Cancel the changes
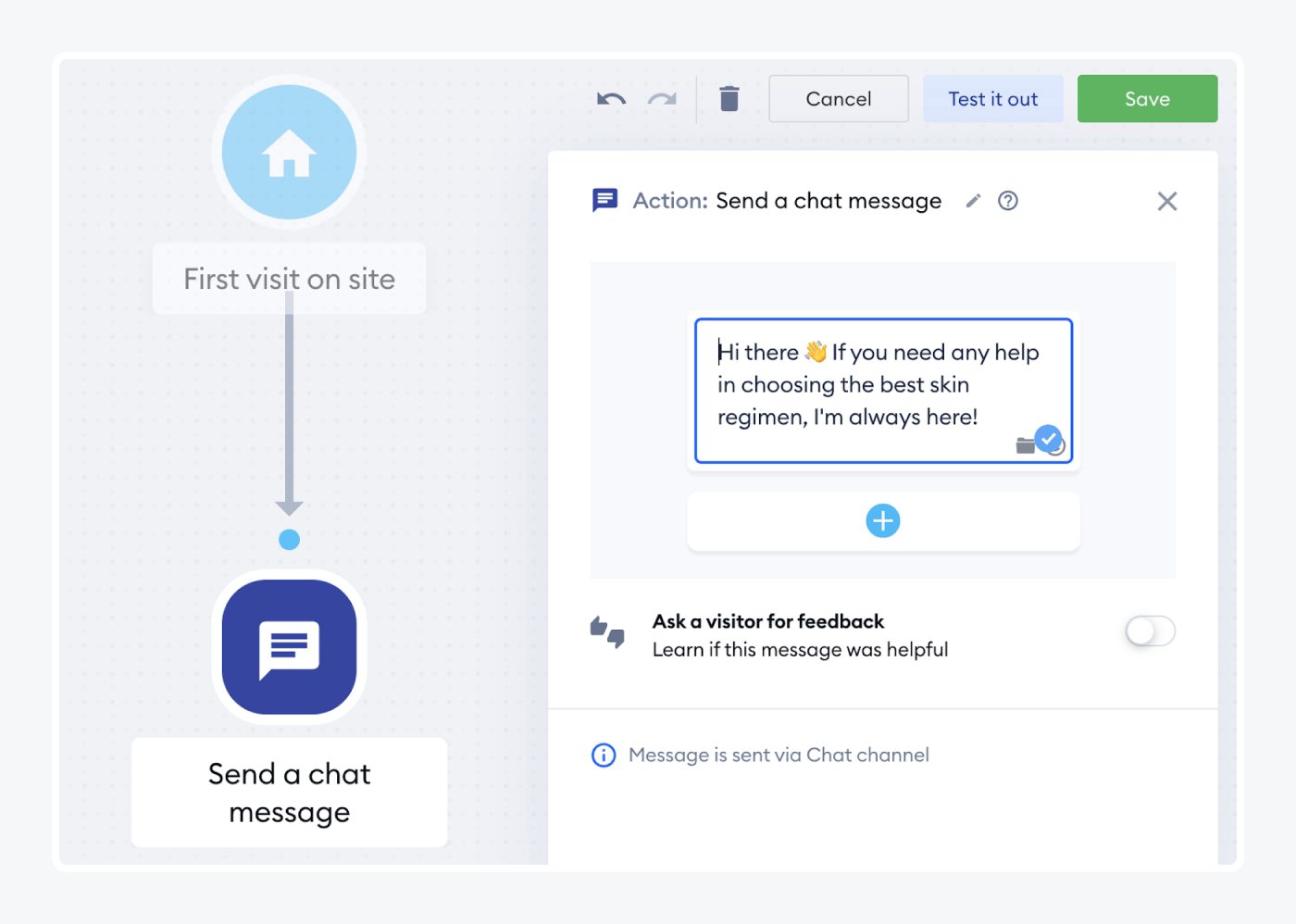The width and height of the screenshot is (1296, 924). coord(839,99)
